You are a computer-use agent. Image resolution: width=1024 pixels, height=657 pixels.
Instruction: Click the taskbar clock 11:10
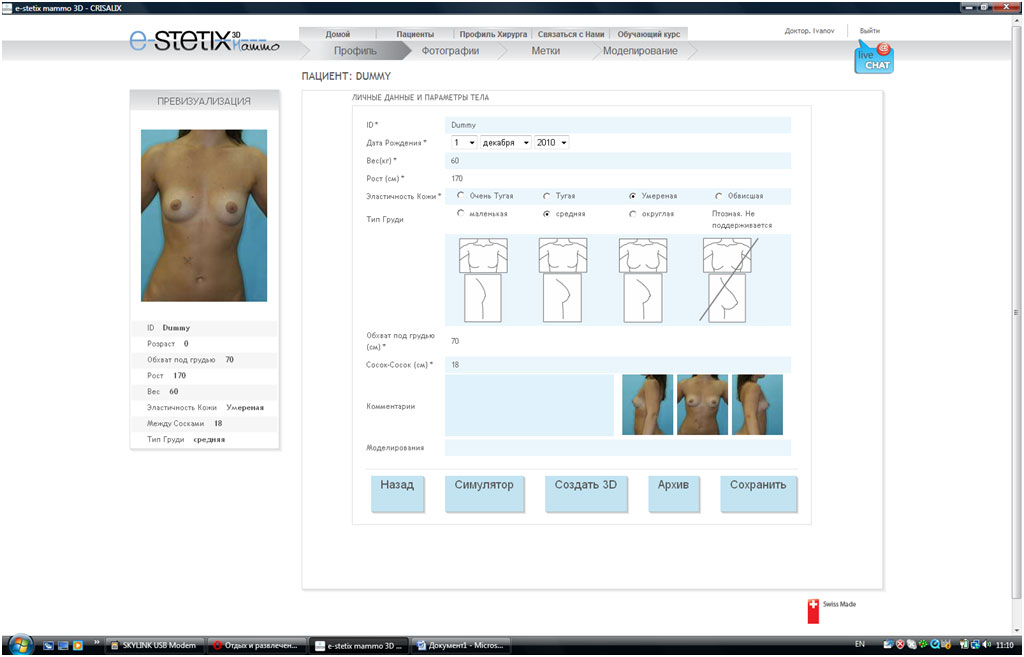[x=1004, y=645]
